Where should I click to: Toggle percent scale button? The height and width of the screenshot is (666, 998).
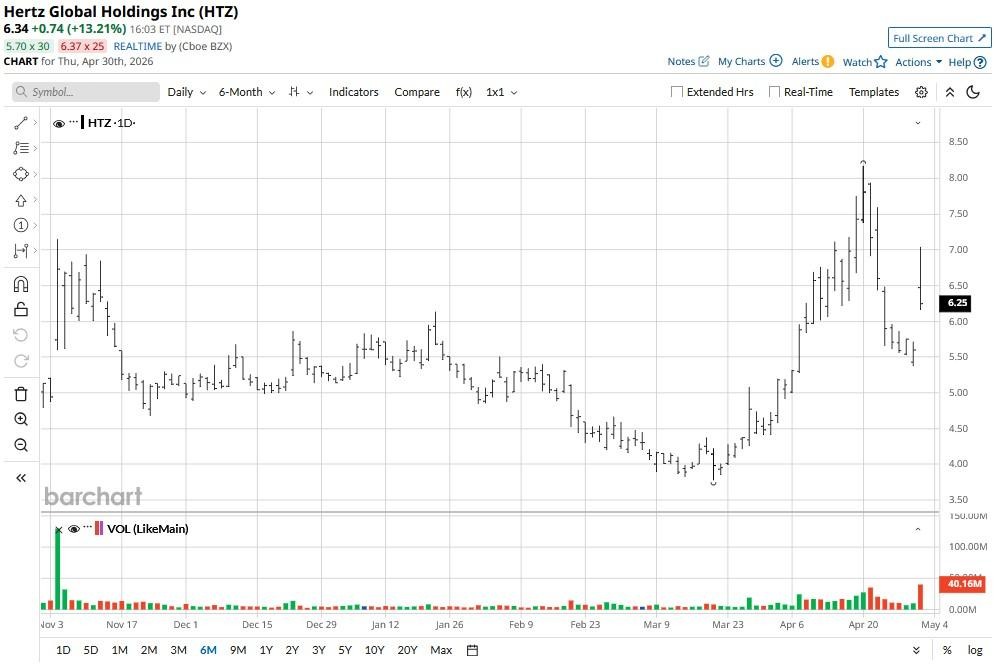pyautogui.click(x=947, y=651)
